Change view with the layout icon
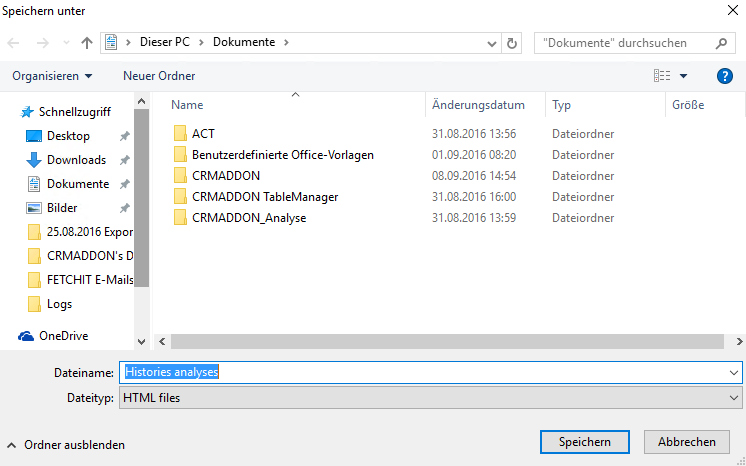The image size is (746, 466). (x=662, y=76)
